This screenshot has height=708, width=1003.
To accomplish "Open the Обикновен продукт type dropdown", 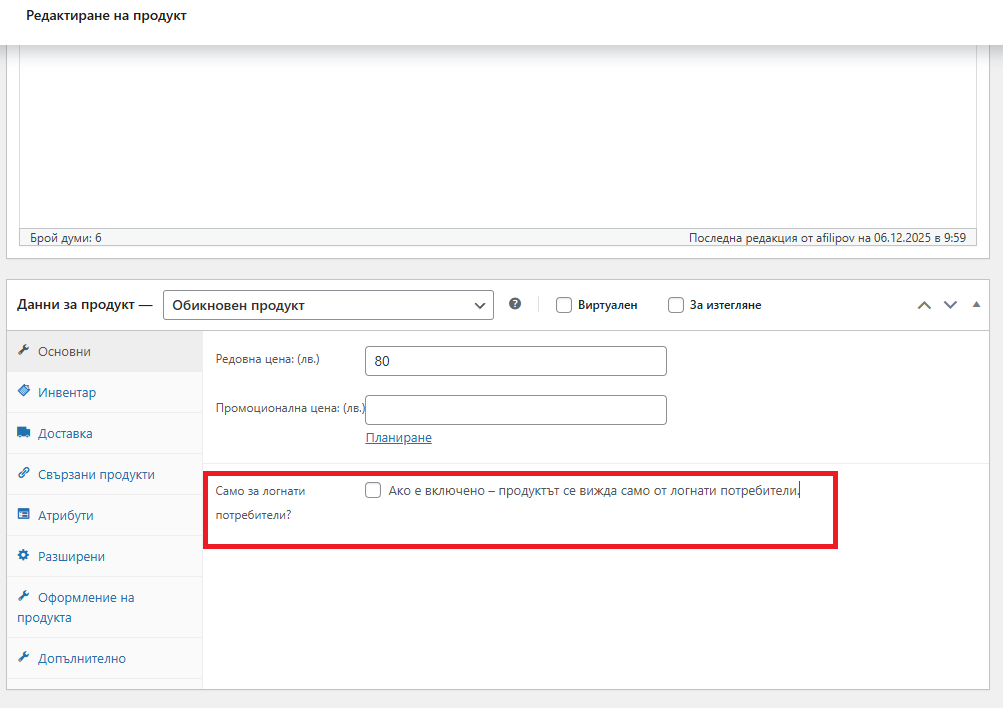I will pyautogui.click(x=328, y=305).
